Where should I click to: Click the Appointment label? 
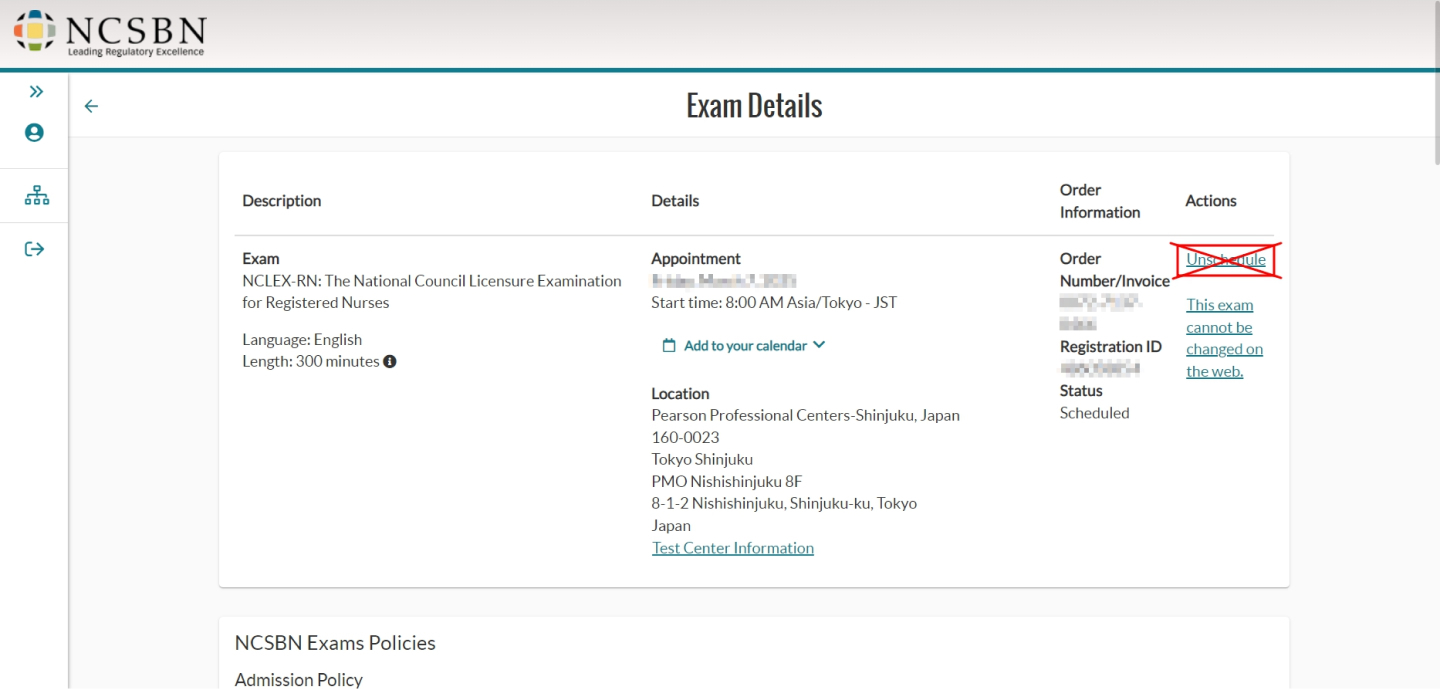pos(696,259)
